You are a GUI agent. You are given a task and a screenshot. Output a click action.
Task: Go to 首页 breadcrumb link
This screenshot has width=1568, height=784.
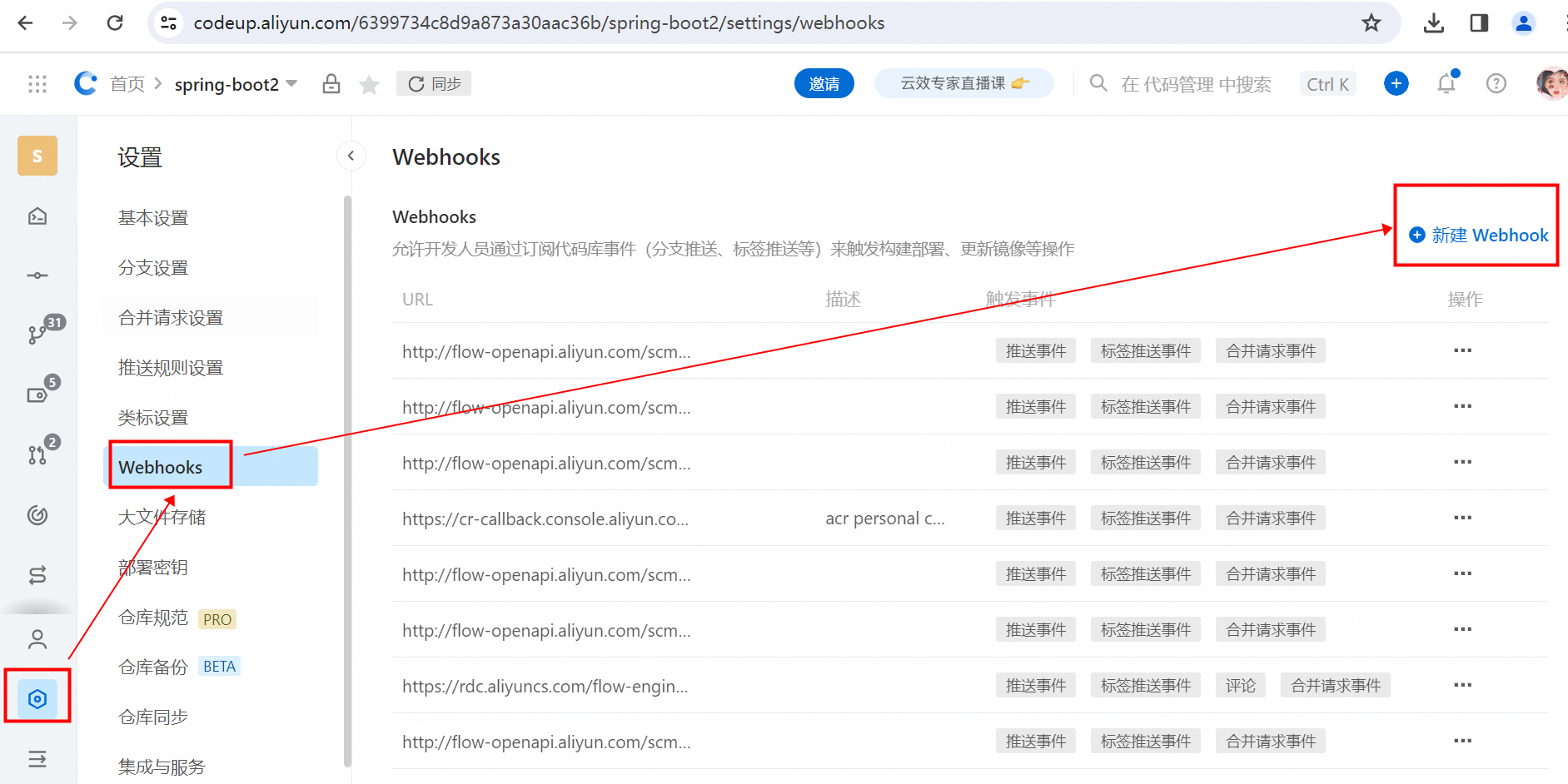(127, 84)
